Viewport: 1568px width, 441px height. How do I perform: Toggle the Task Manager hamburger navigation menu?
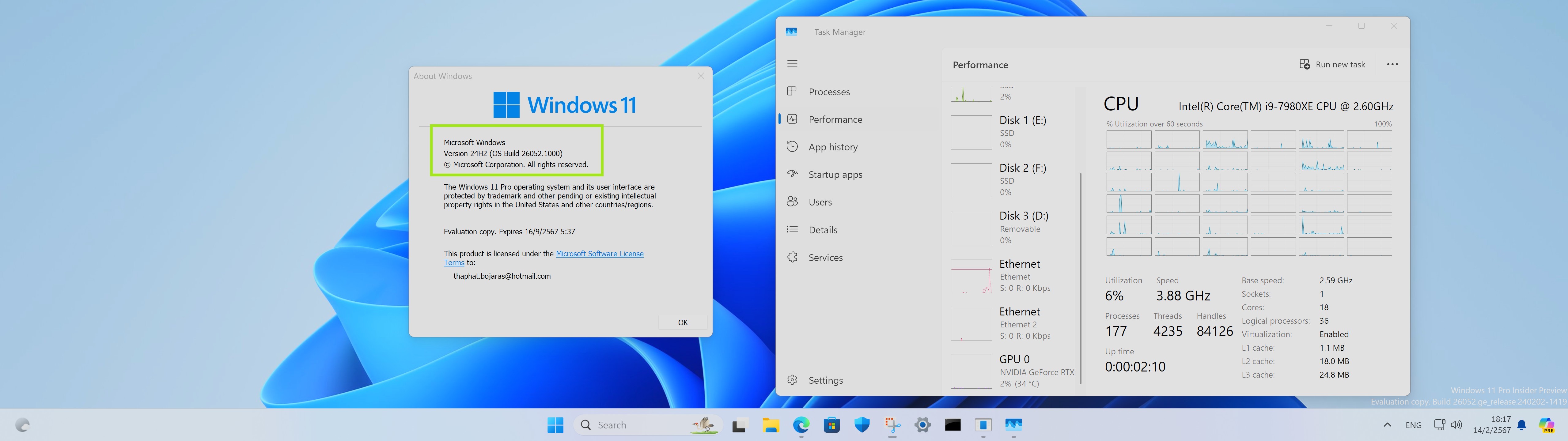point(792,64)
